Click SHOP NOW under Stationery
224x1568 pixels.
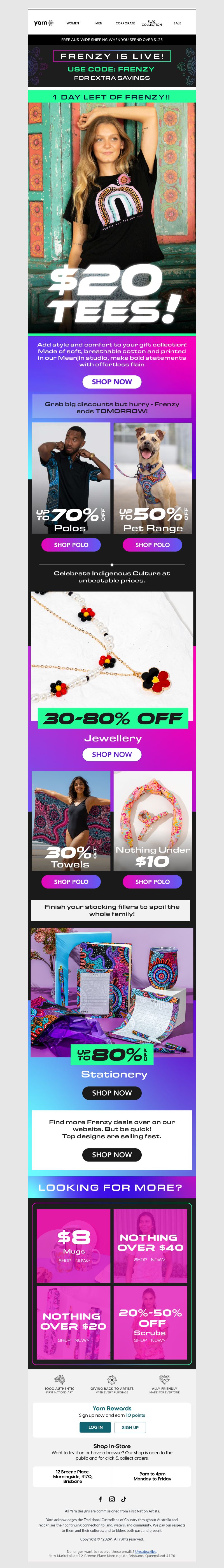coord(112,1093)
